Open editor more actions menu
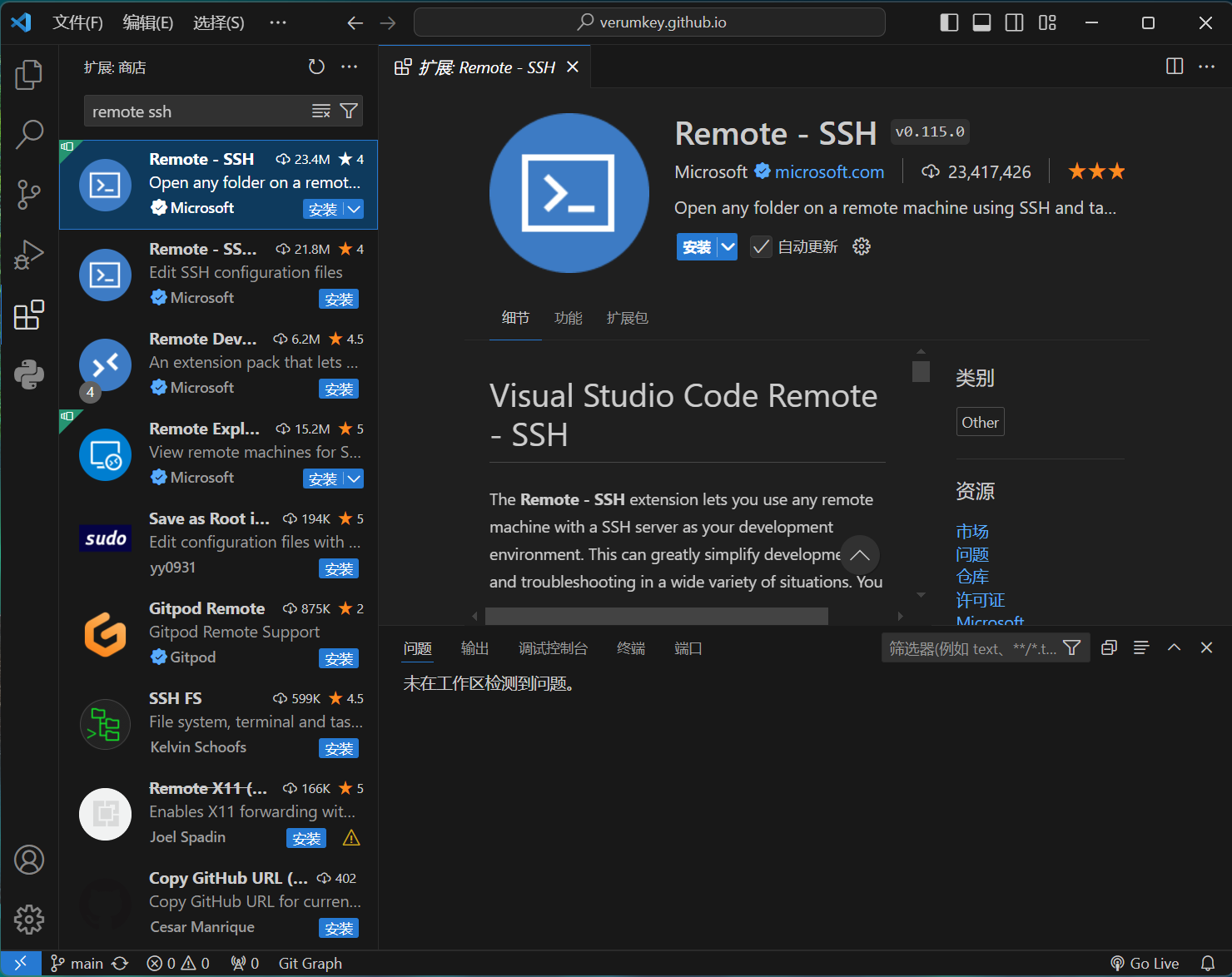1232x977 pixels. click(x=1206, y=67)
